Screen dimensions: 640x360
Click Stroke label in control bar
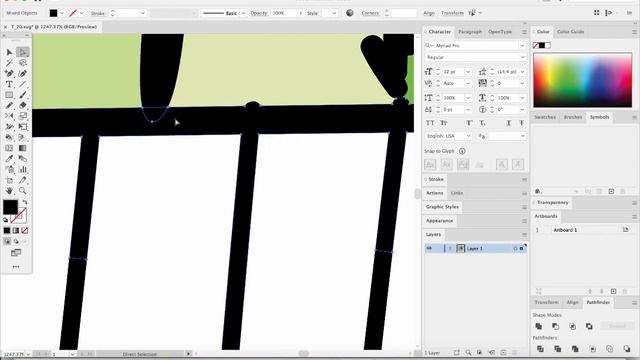[x=98, y=13]
